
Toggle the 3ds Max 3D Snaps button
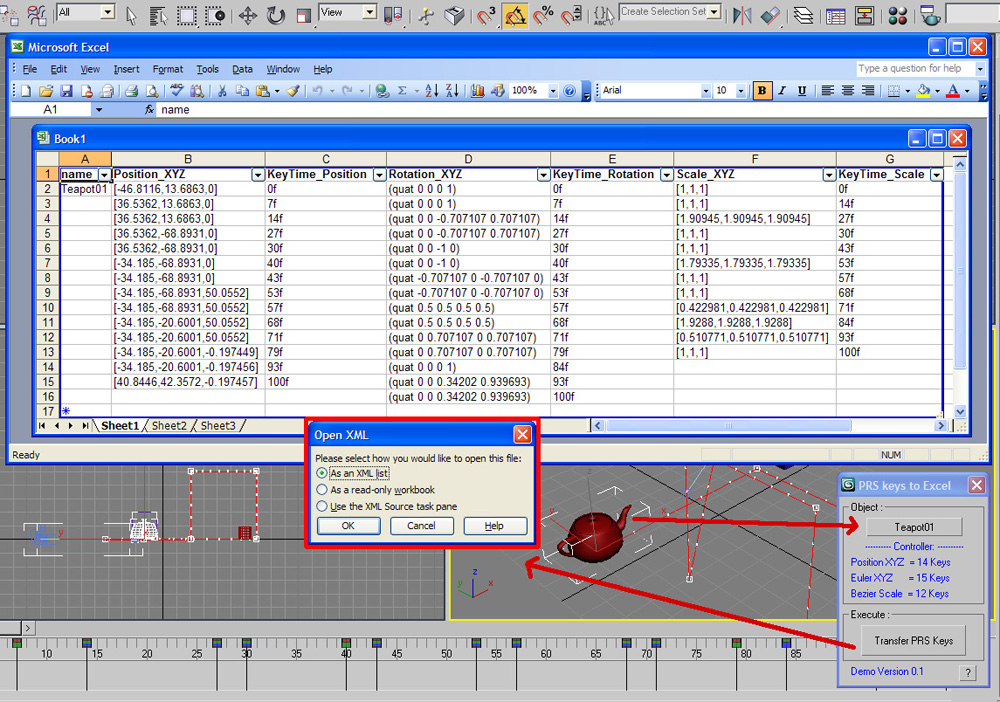486,15
